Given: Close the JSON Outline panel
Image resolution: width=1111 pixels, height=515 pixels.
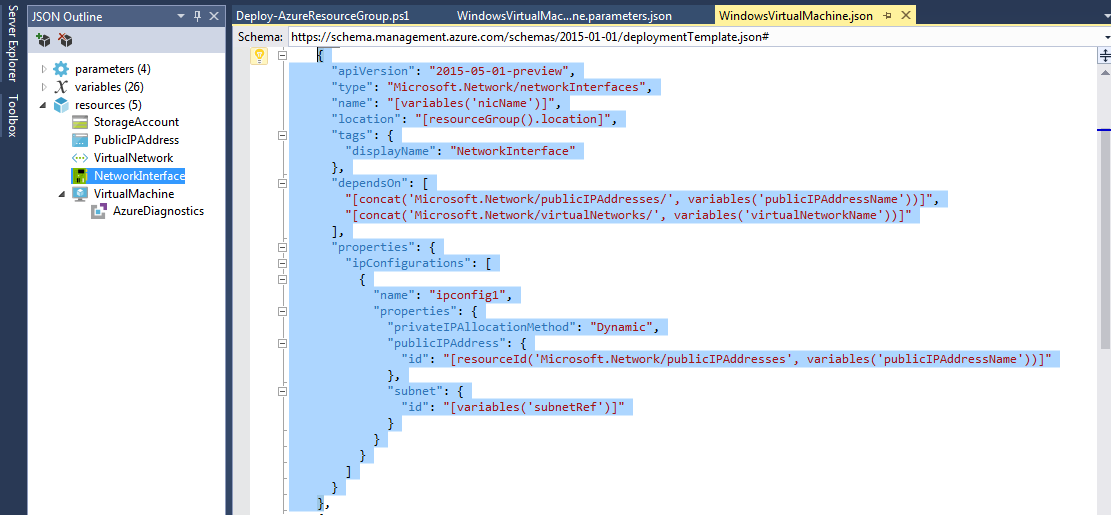Looking at the screenshot, I should [213, 16].
